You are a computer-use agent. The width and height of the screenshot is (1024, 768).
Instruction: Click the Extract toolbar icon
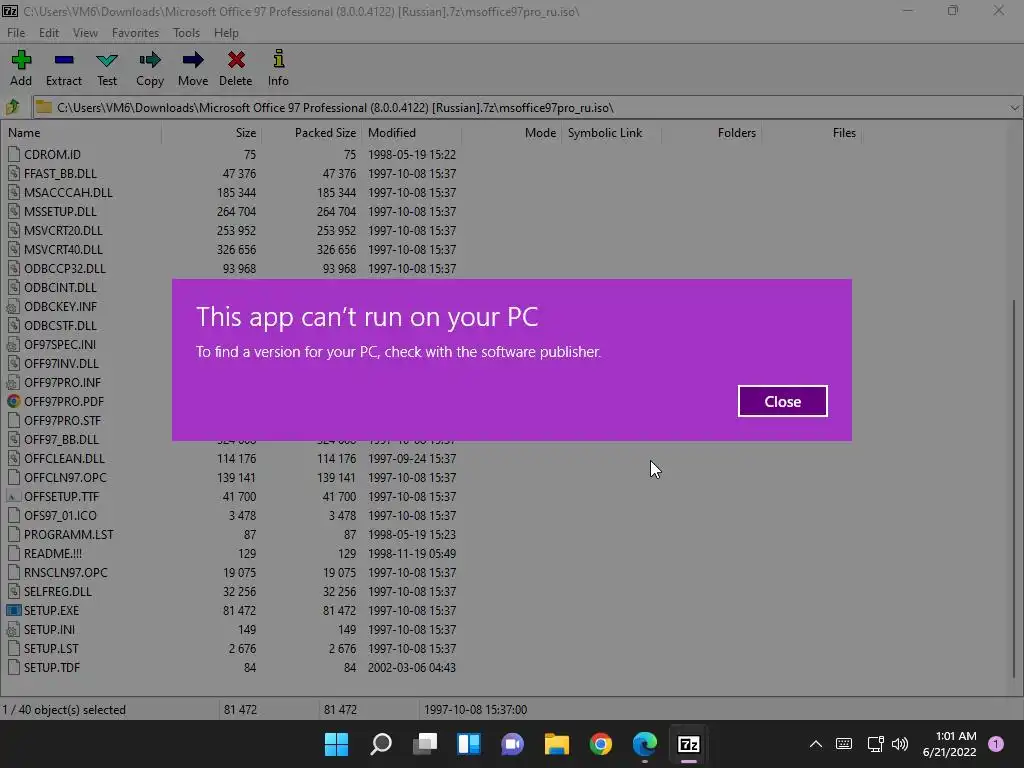(x=64, y=60)
